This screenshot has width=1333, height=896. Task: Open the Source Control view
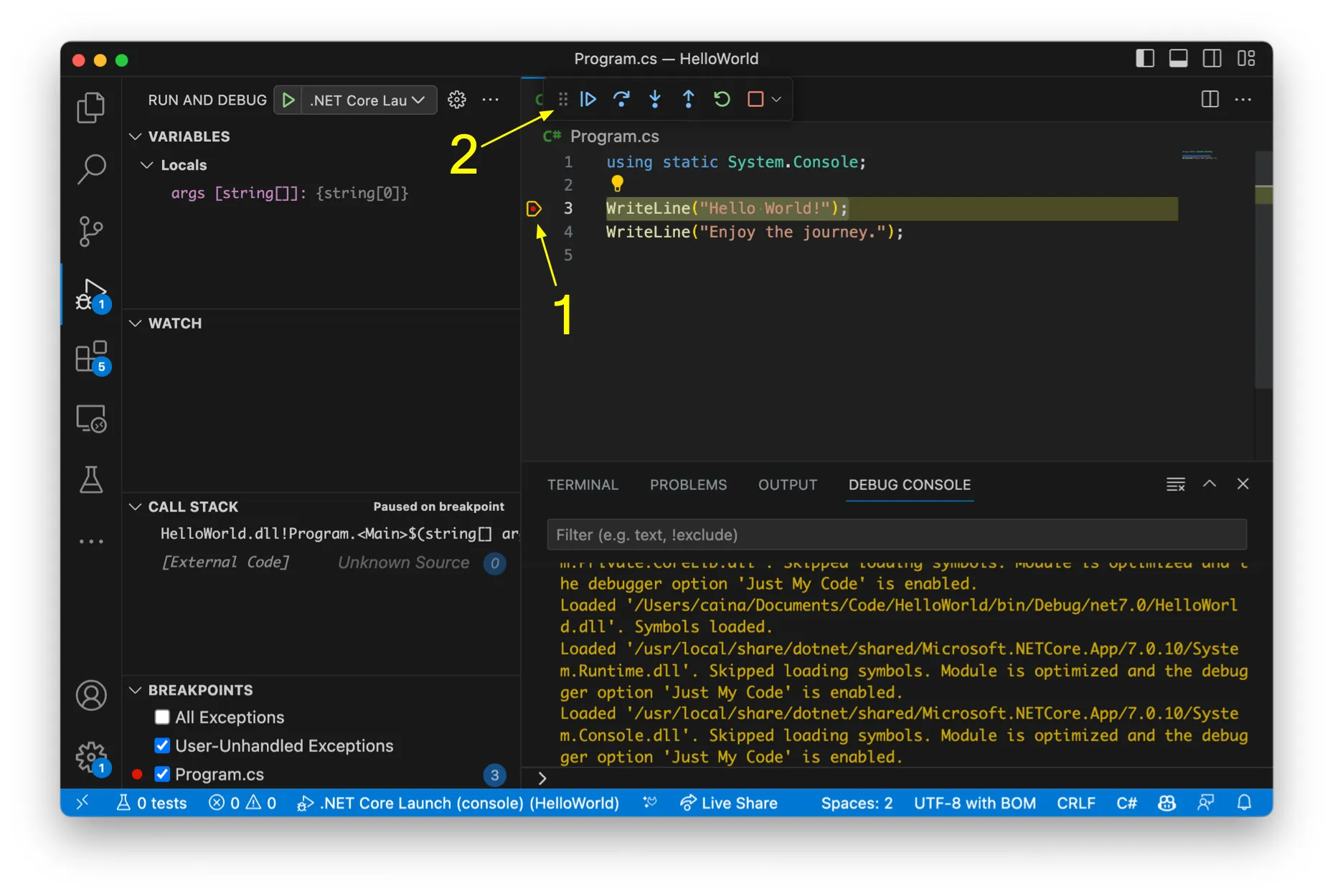pos(91,232)
